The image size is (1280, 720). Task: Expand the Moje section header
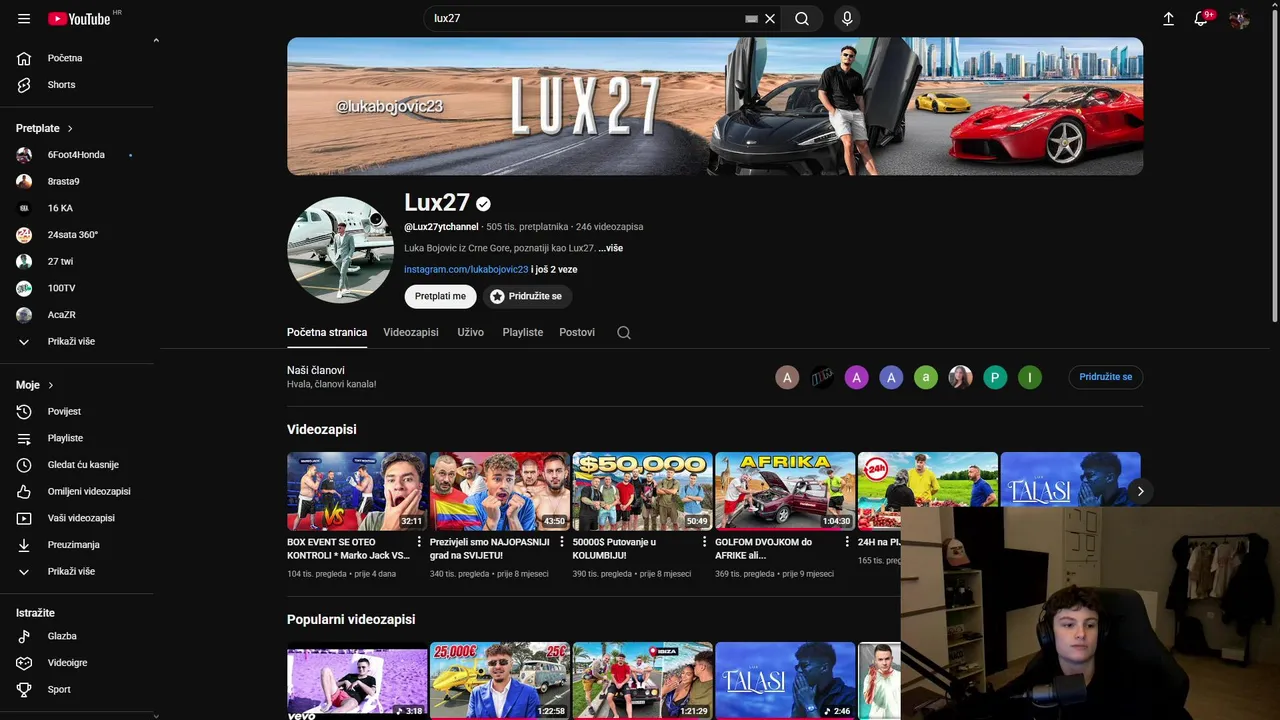click(35, 385)
